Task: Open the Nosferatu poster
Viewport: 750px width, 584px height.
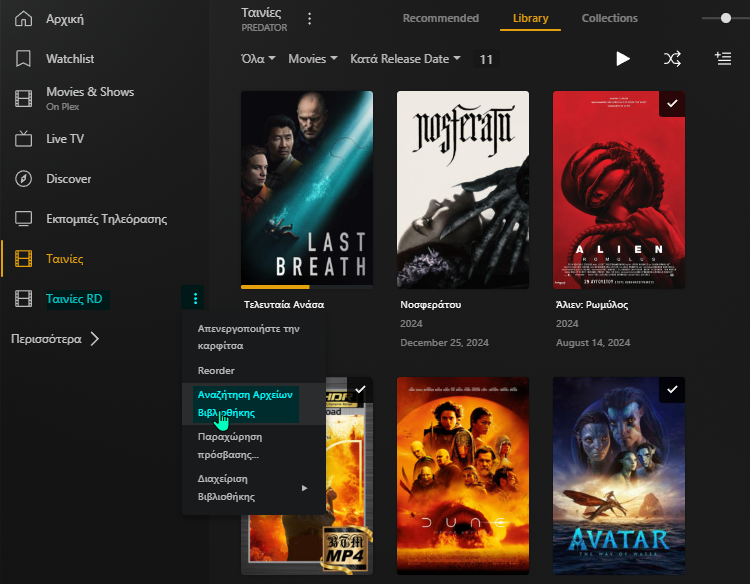Action: [x=463, y=189]
